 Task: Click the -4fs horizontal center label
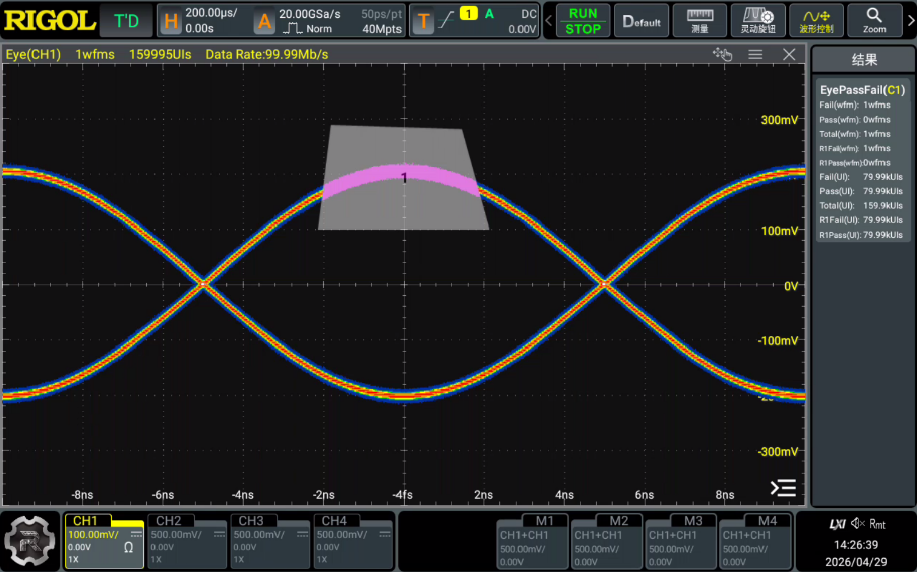(402, 495)
